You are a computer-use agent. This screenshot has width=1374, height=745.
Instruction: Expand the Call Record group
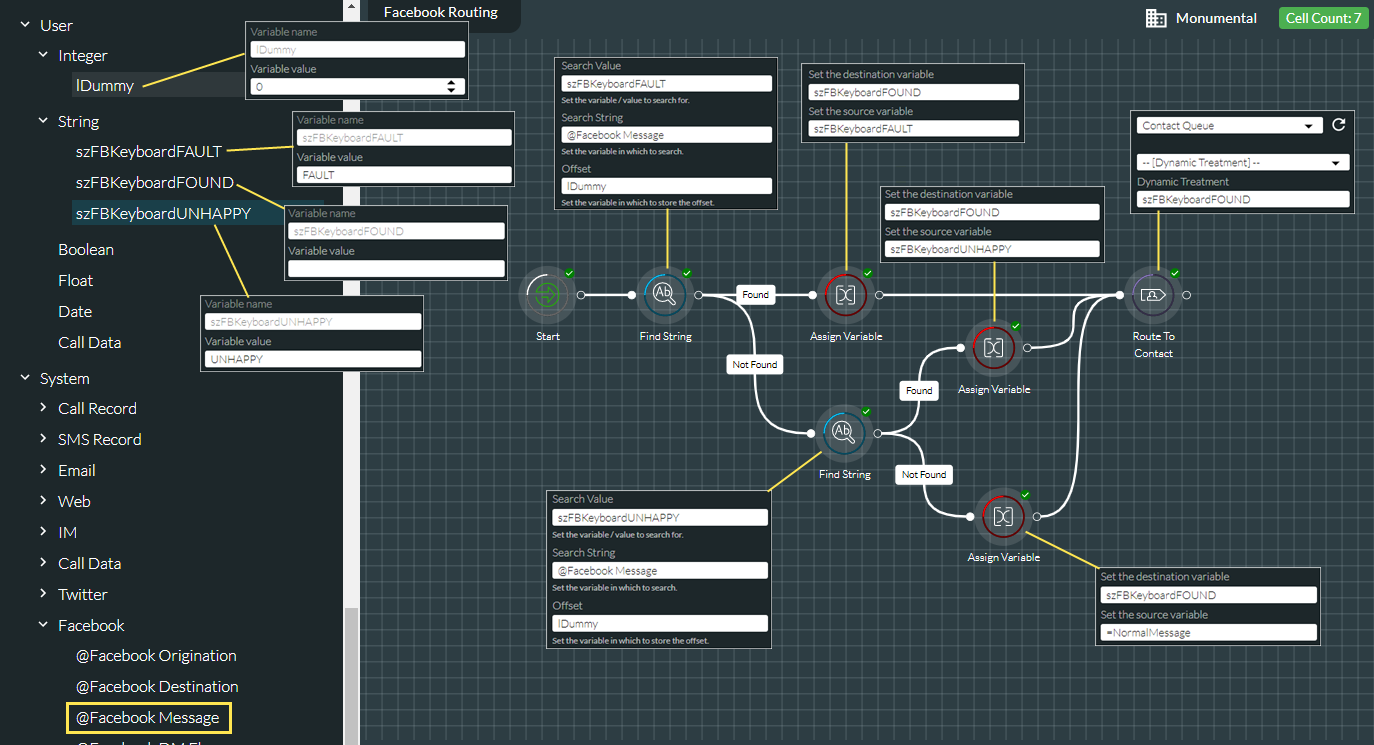pos(43,408)
